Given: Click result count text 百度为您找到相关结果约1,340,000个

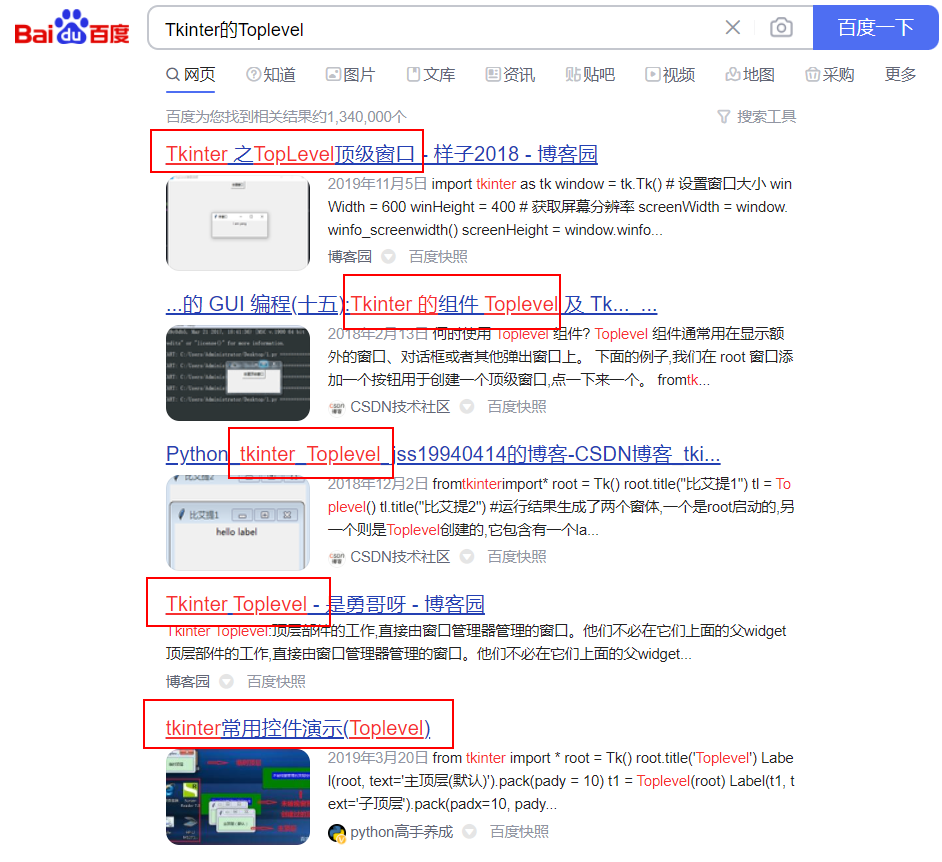Looking at the screenshot, I should pyautogui.click(x=286, y=117).
